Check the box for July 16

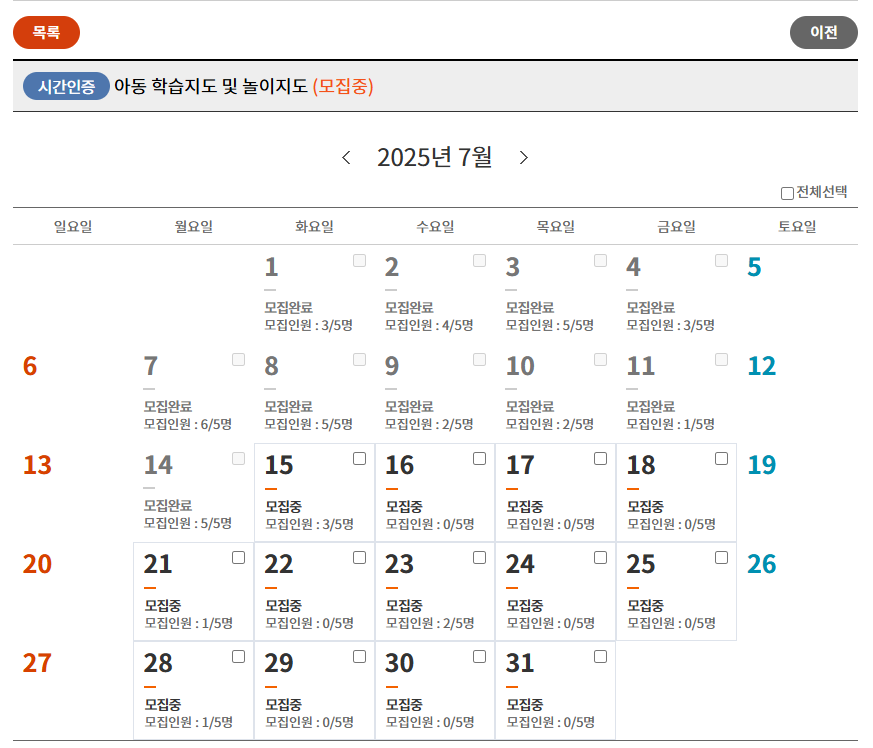click(x=479, y=458)
